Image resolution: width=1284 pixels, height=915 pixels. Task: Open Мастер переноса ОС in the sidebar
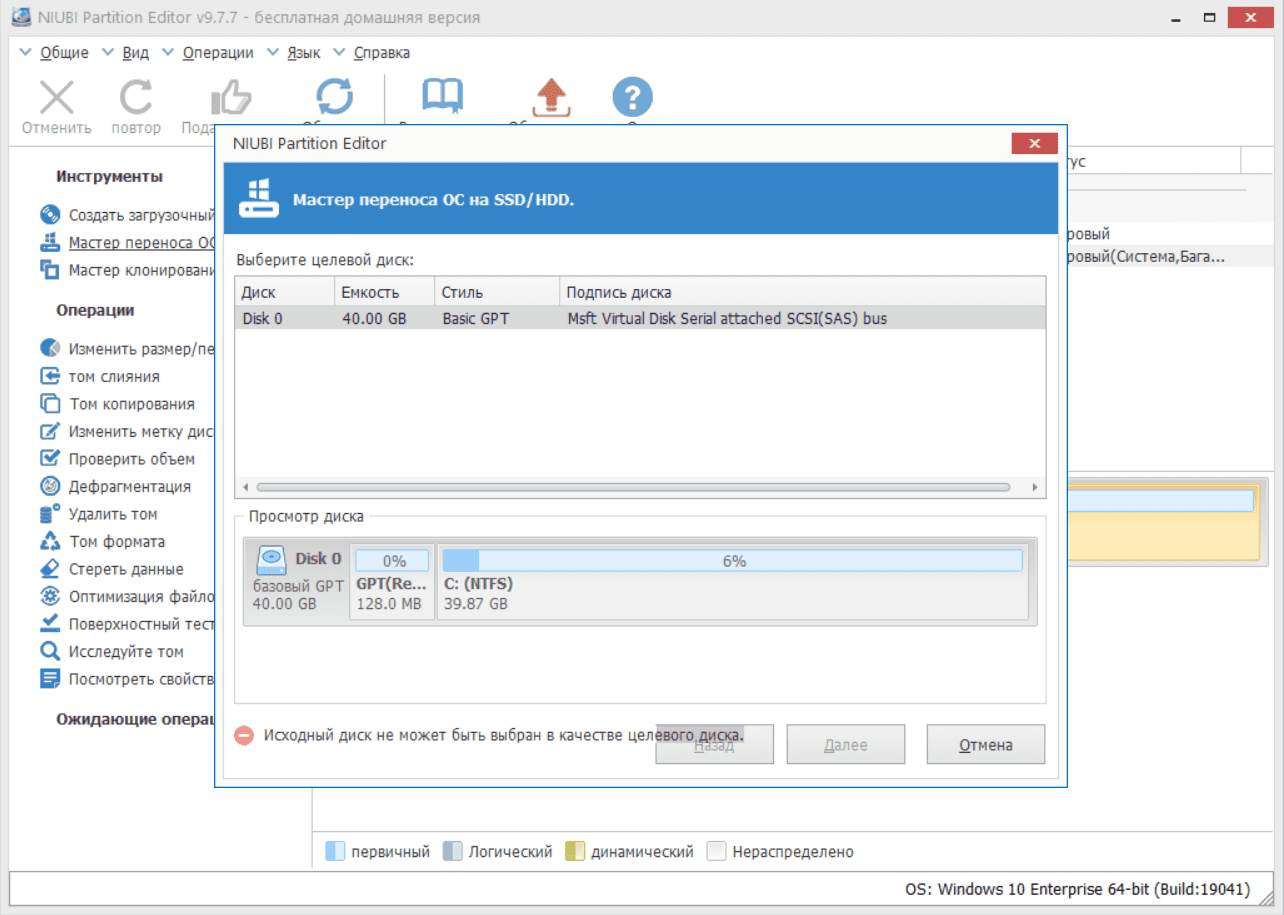[x=142, y=242]
